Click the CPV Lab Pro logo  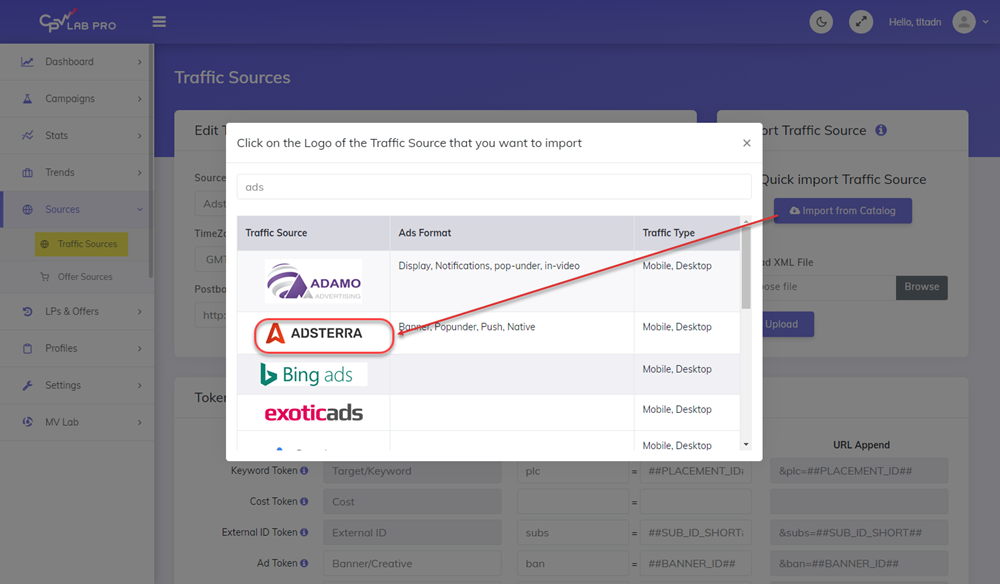coord(78,22)
